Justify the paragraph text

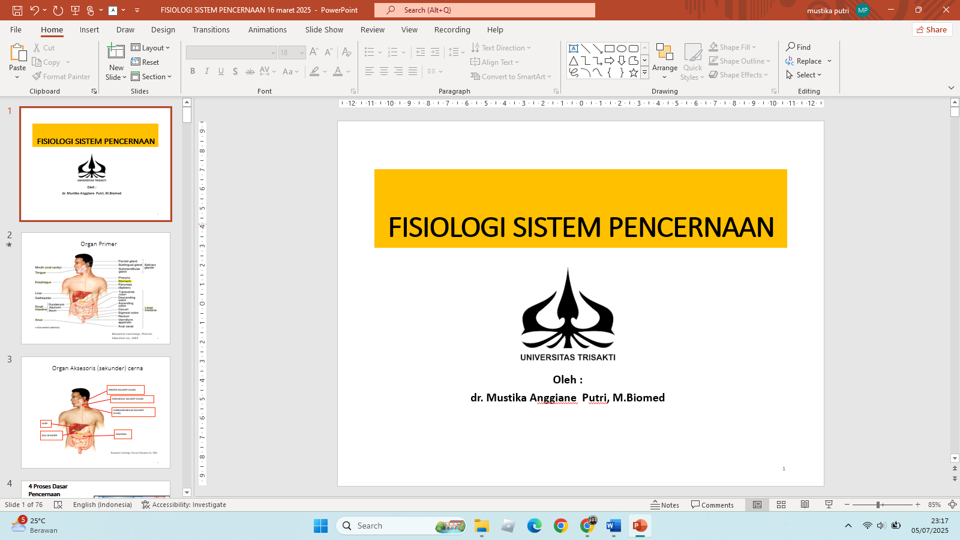pos(413,72)
